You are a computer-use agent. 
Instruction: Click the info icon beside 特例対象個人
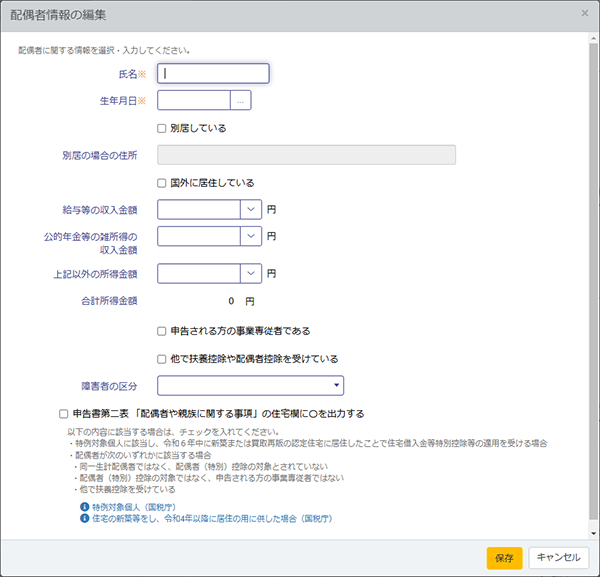click(84, 508)
